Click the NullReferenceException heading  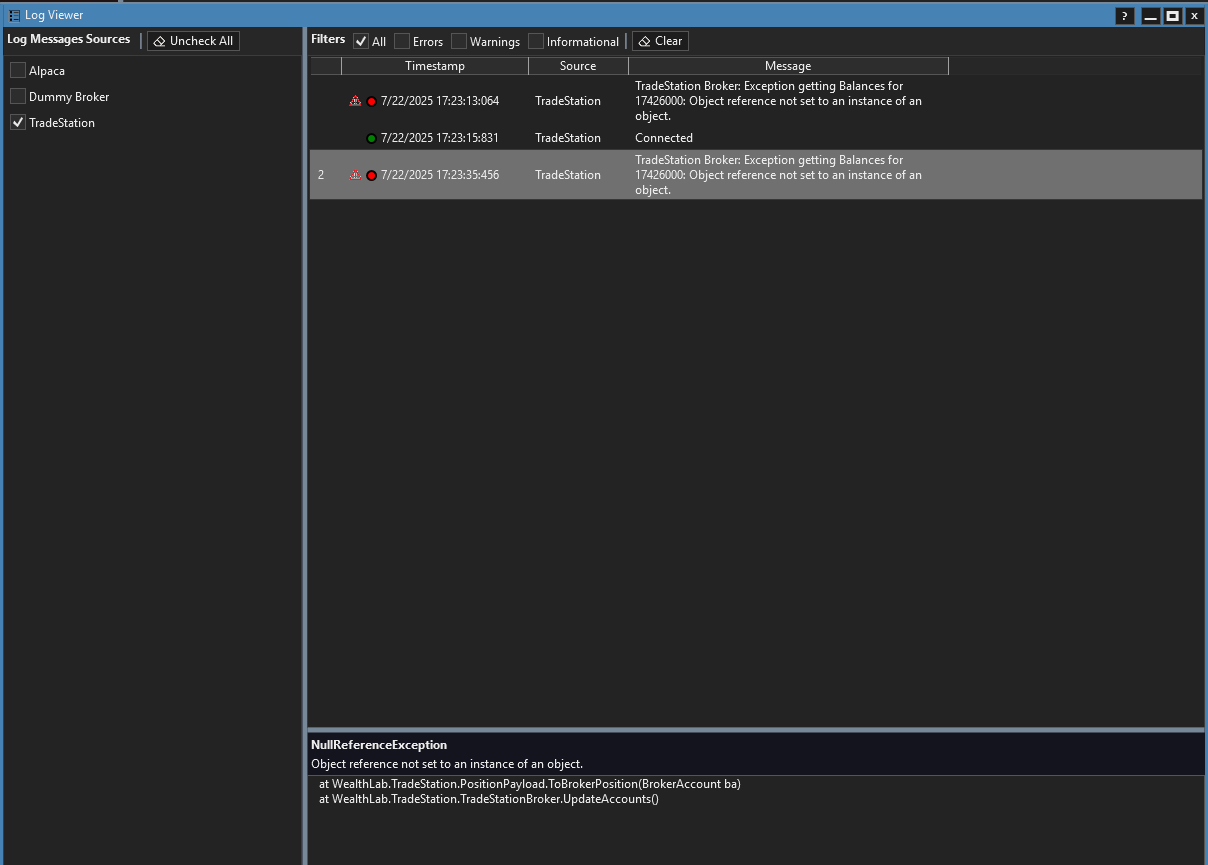[x=379, y=745]
